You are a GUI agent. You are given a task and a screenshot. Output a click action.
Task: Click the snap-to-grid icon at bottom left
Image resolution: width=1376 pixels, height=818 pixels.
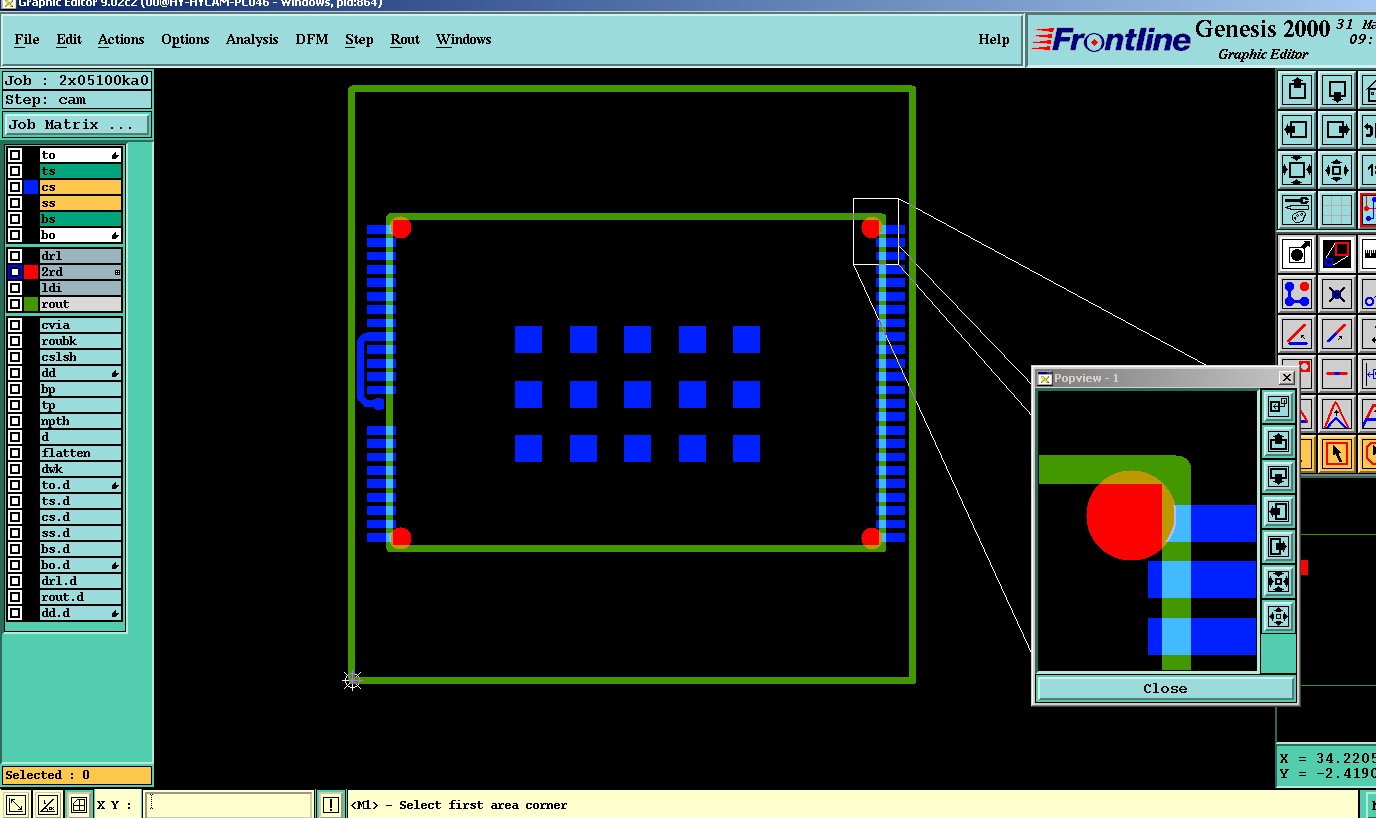tap(78, 804)
